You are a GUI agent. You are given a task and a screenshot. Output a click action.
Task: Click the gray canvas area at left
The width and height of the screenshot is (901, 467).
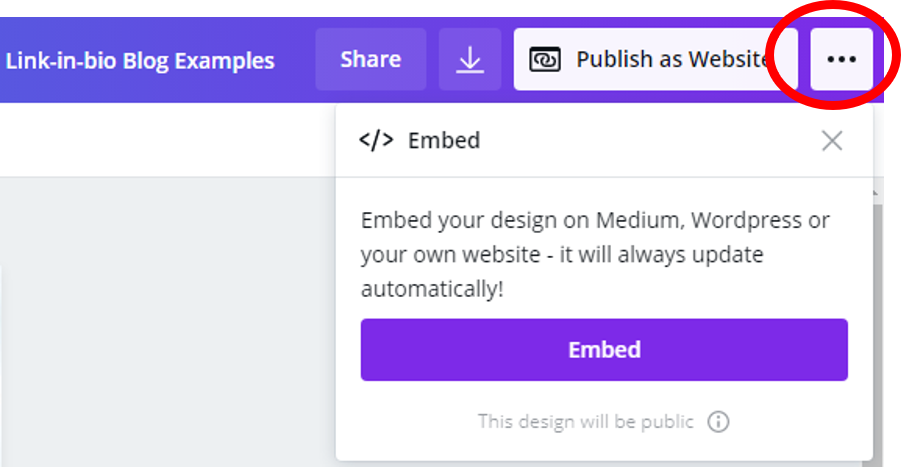(x=167, y=322)
